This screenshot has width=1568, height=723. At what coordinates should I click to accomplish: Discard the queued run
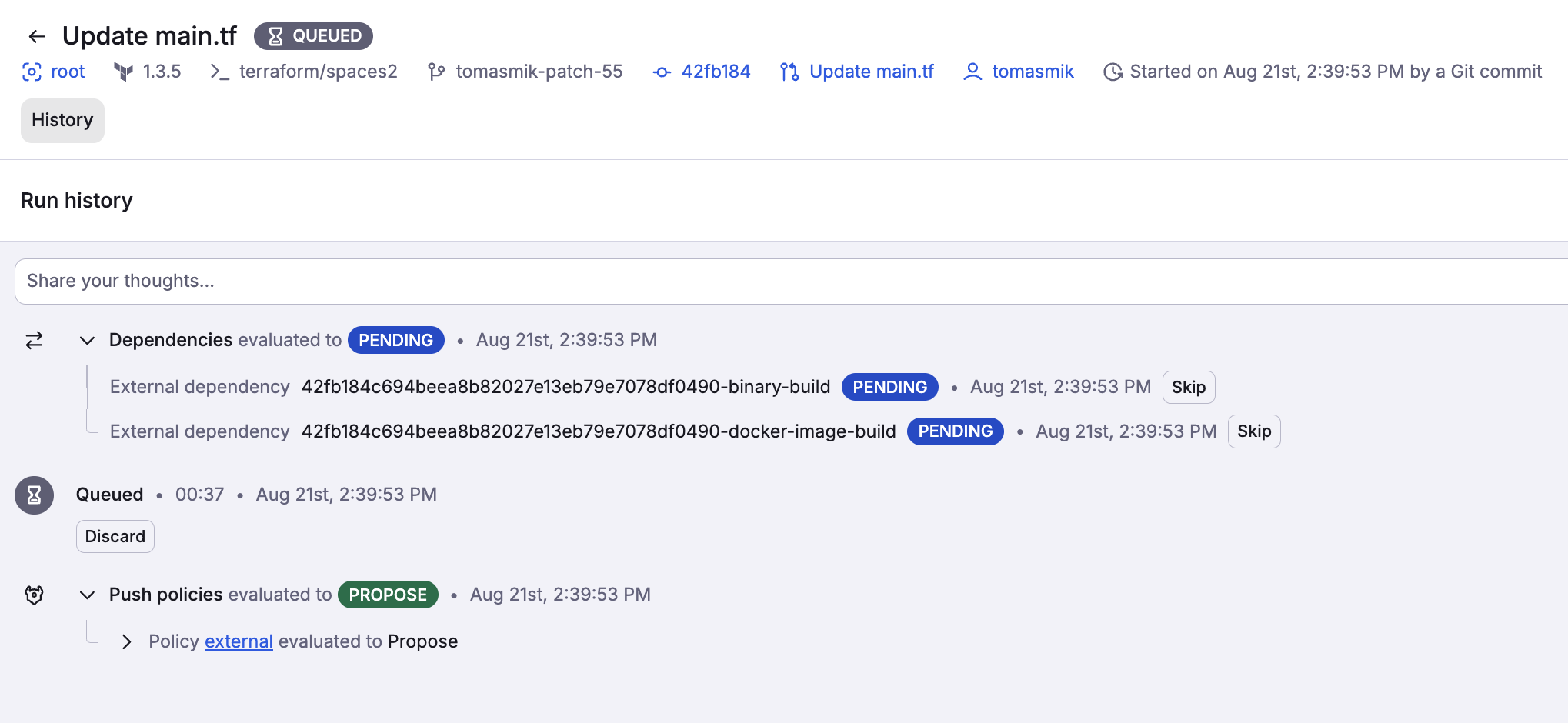click(115, 536)
